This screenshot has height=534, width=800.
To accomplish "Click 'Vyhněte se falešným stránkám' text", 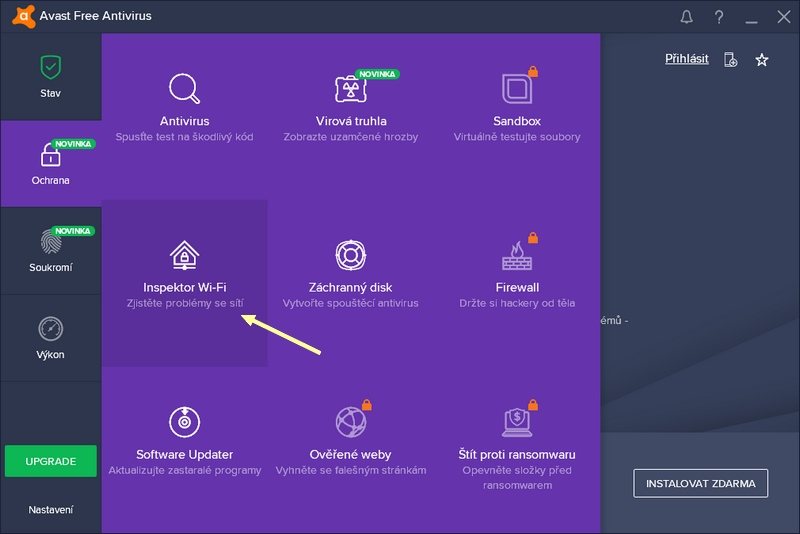I will [351, 470].
